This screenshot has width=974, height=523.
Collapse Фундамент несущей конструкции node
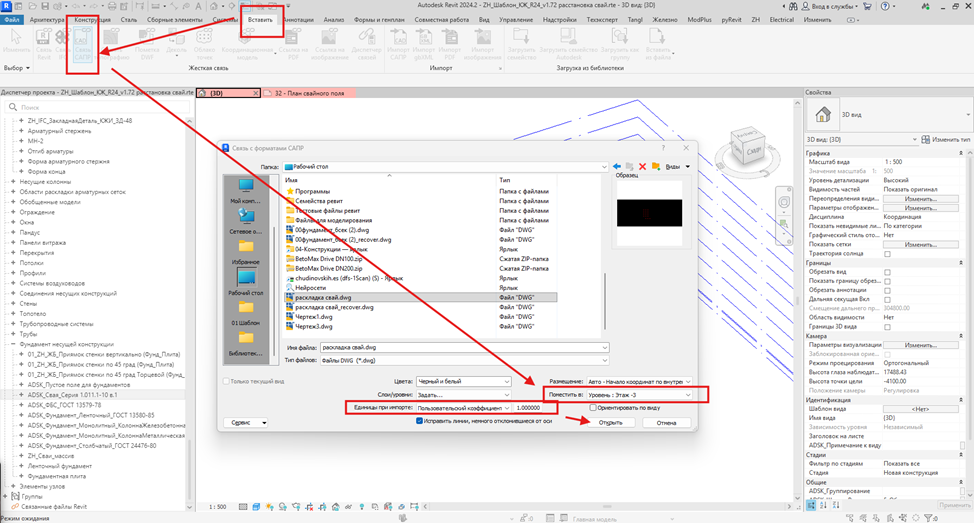[x=13, y=344]
